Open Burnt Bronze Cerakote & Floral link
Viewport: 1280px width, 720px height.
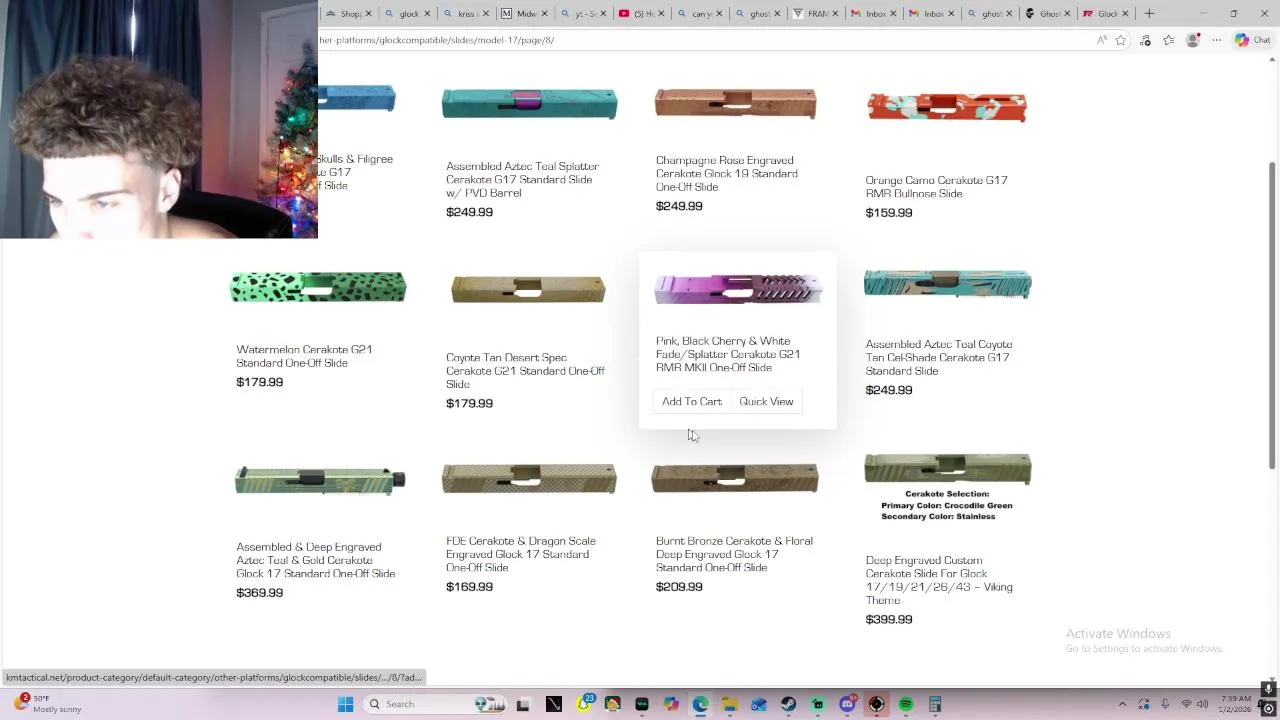coord(734,555)
